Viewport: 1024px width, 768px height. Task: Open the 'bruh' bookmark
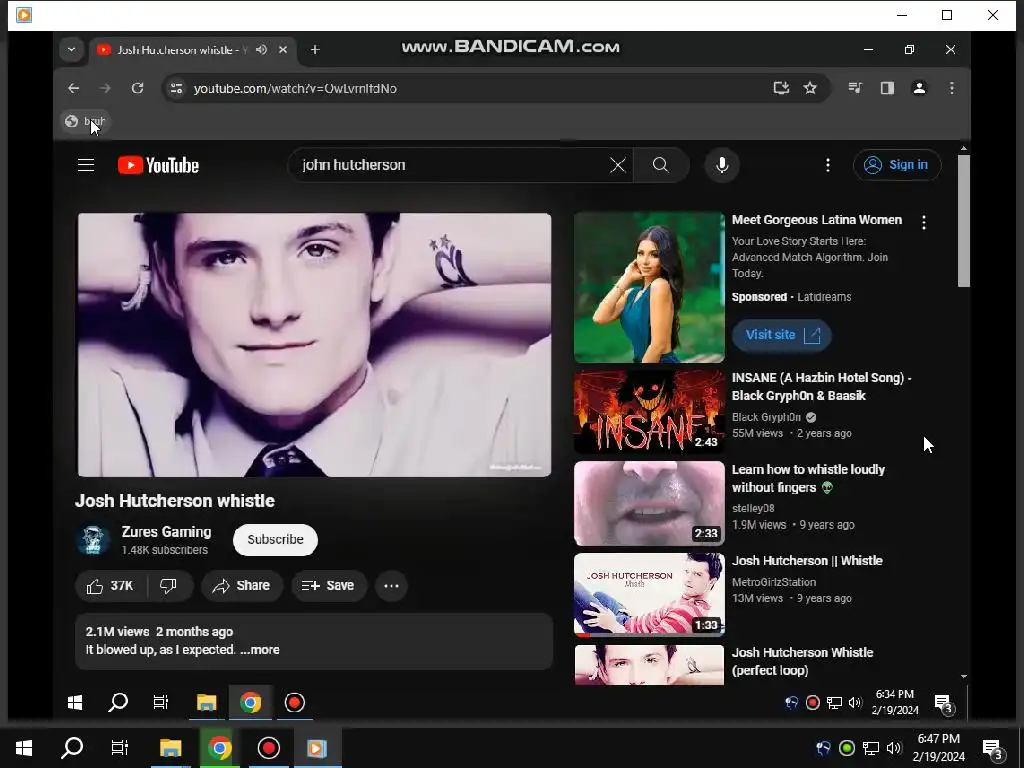(x=86, y=121)
